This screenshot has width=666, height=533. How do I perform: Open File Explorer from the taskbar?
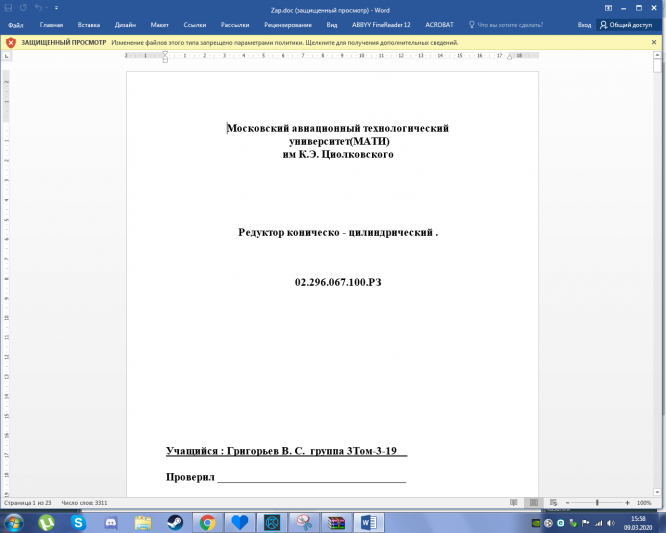[x=143, y=522]
